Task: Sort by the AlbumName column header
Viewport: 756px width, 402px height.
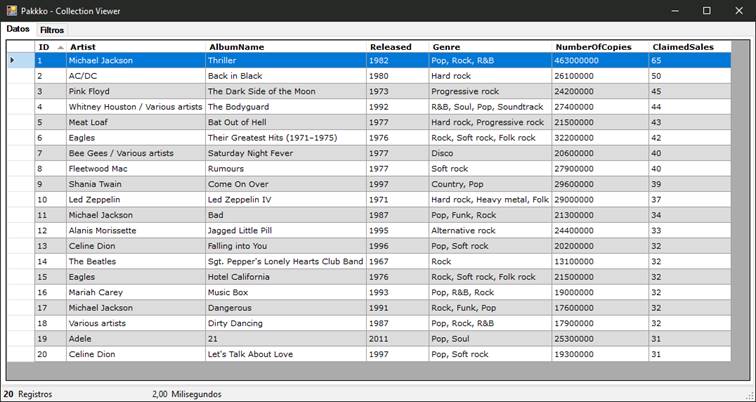Action: point(286,47)
